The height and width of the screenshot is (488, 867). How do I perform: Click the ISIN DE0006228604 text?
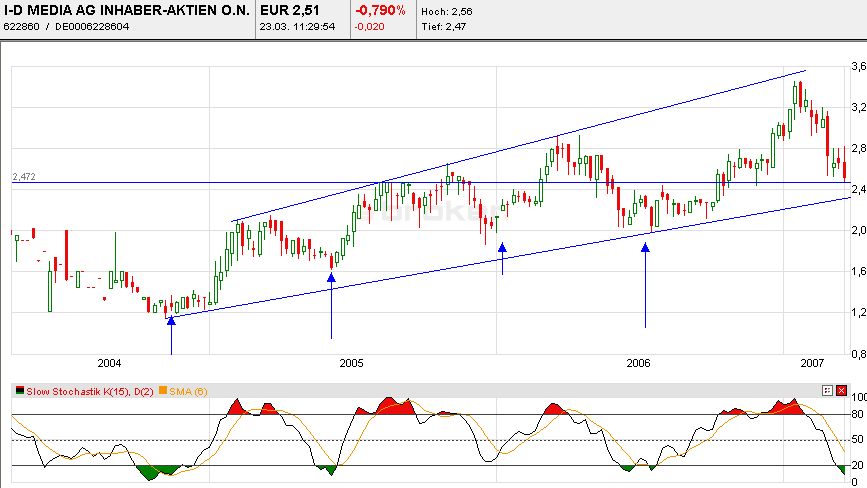click(x=92, y=27)
